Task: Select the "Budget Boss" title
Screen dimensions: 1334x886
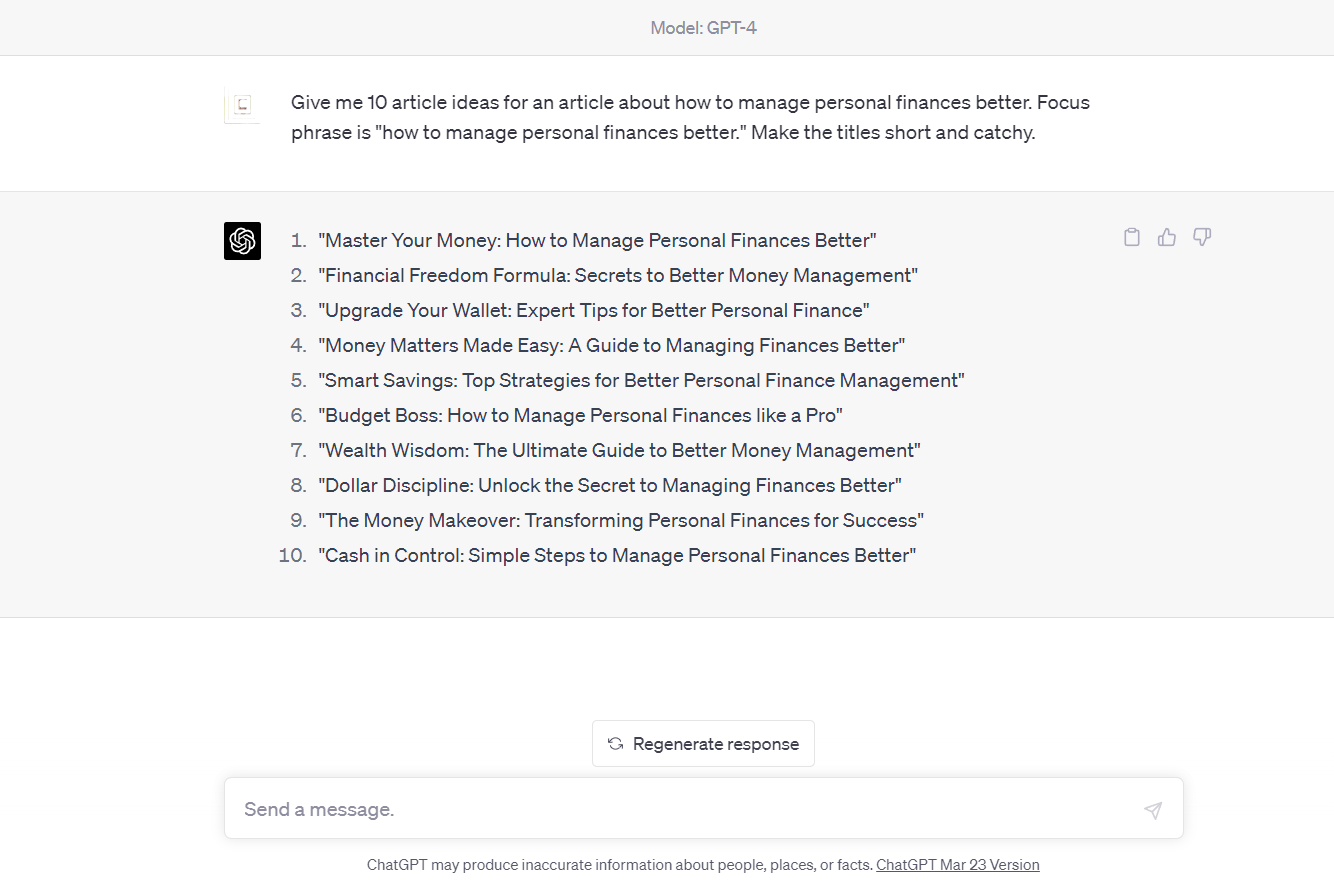Action: click(580, 415)
